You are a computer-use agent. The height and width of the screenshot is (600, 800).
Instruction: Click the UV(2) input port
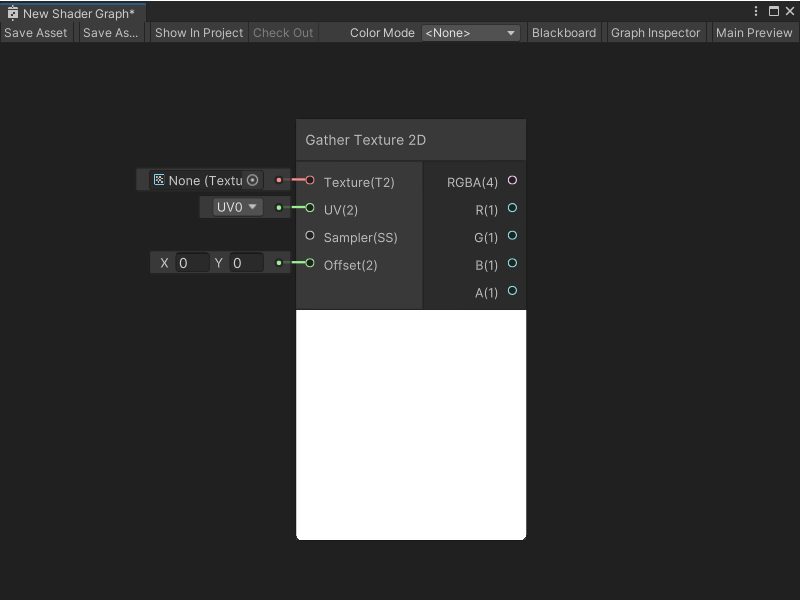310,208
